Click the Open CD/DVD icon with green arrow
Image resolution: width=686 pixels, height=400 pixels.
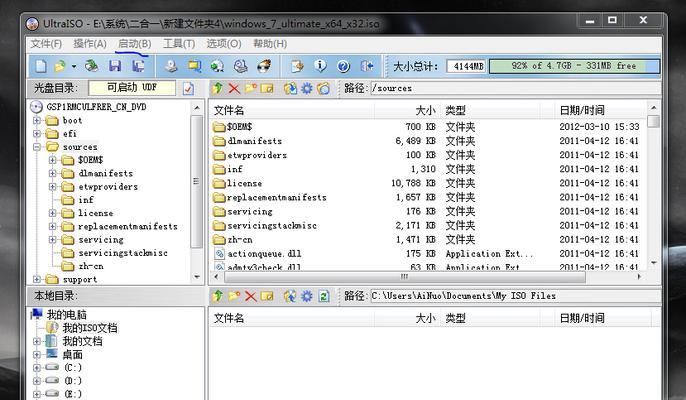coord(91,66)
